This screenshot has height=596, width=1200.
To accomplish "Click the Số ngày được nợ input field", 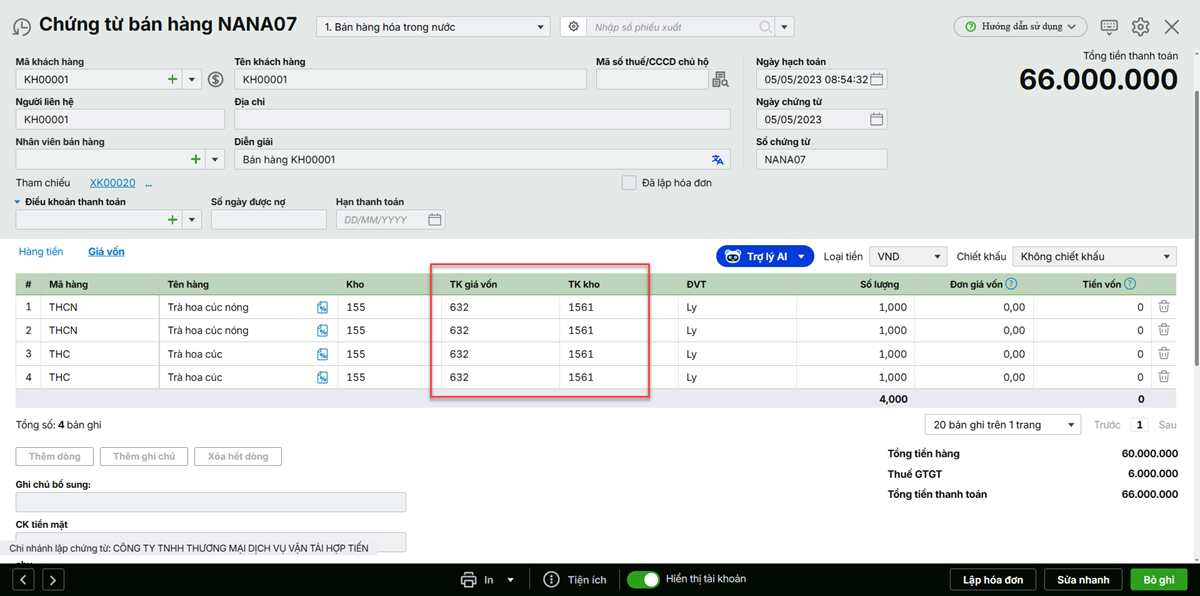I will pyautogui.click(x=268, y=220).
